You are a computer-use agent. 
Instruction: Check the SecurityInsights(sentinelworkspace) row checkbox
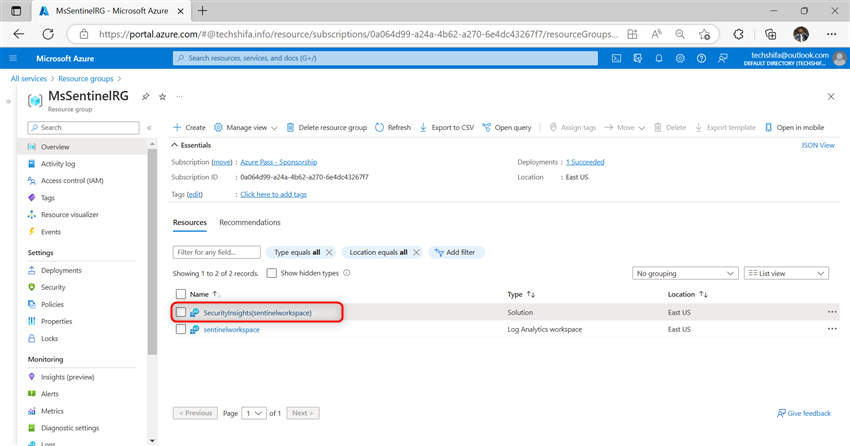tap(181, 312)
